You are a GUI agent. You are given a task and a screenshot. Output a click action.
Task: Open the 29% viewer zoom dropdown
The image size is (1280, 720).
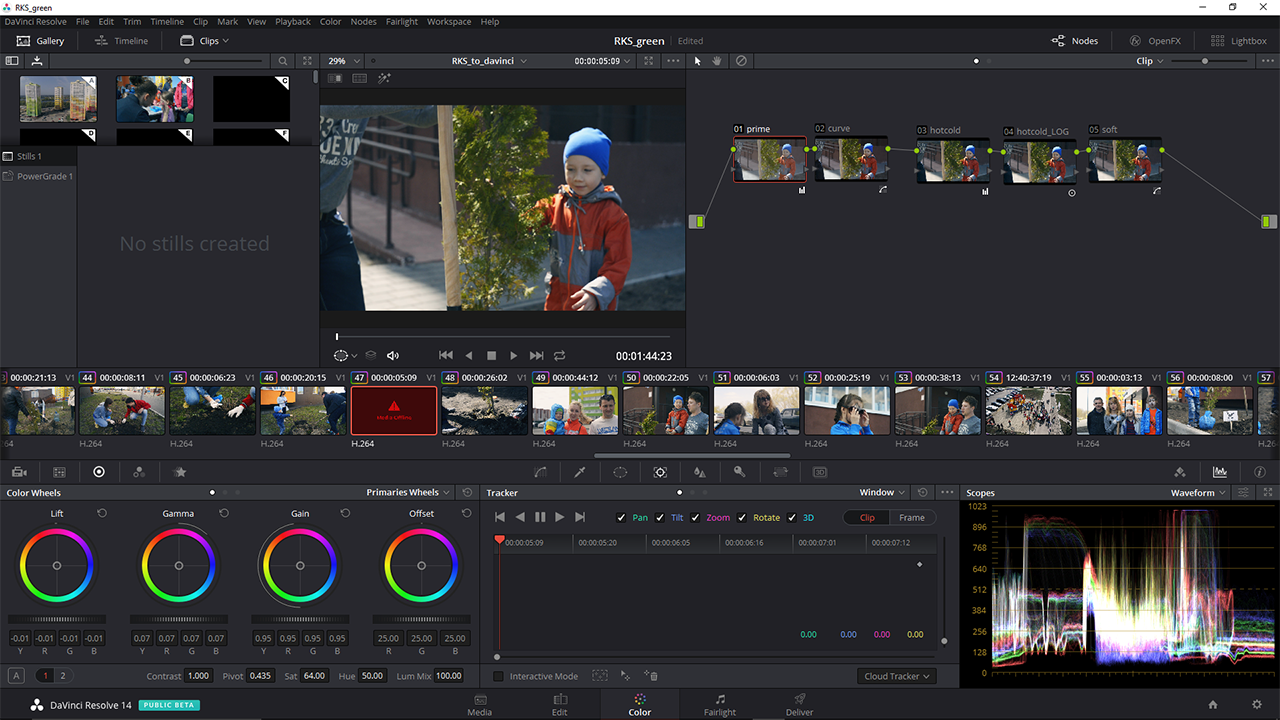pyautogui.click(x=345, y=61)
